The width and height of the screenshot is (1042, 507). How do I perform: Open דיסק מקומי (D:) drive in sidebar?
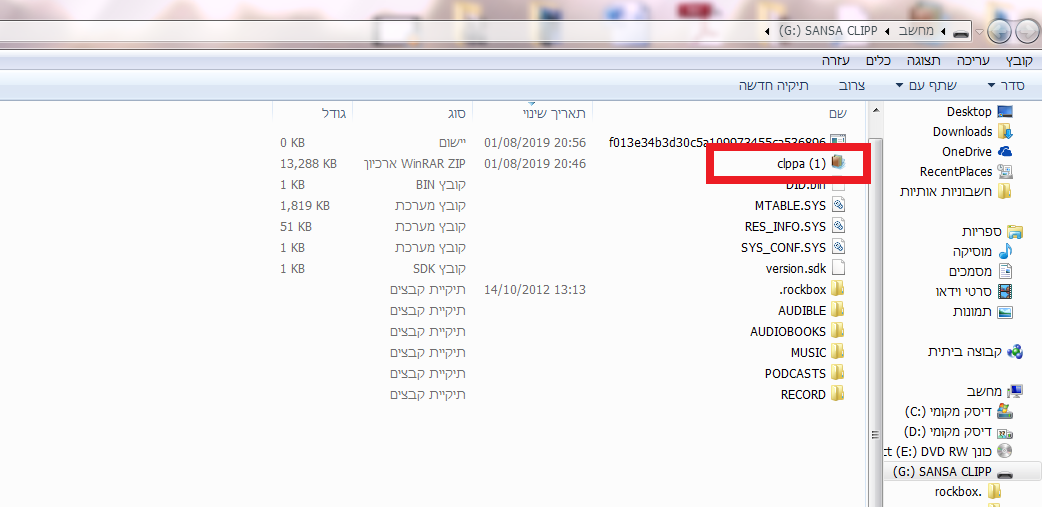click(x=959, y=431)
